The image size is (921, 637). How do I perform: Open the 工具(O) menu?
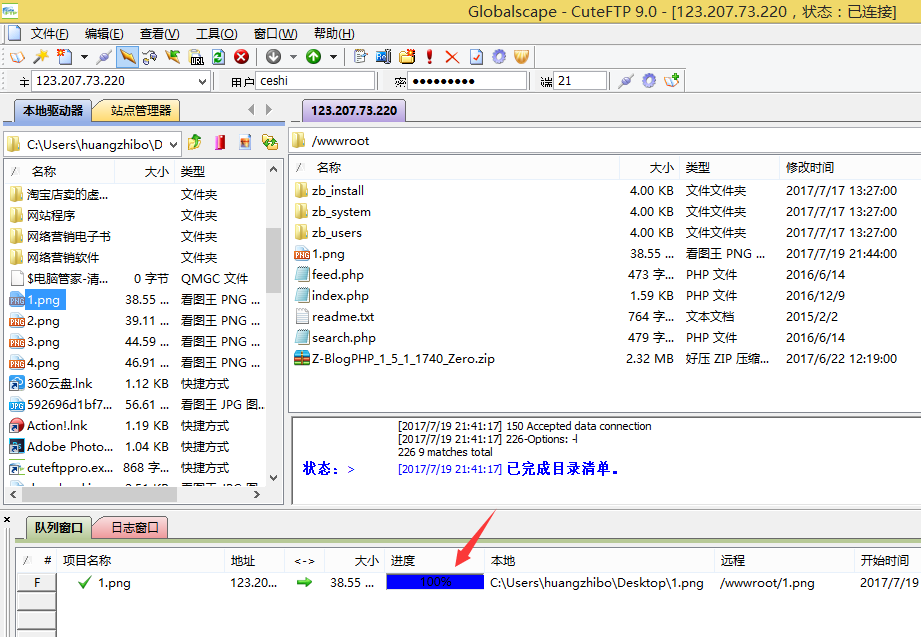point(216,34)
